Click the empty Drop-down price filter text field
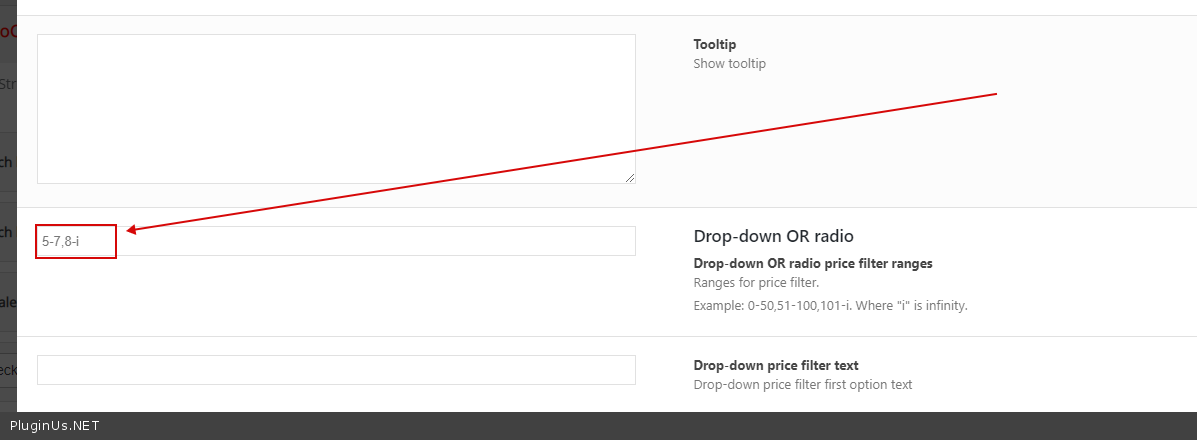Image resolution: width=1197 pixels, height=440 pixels. coord(336,370)
